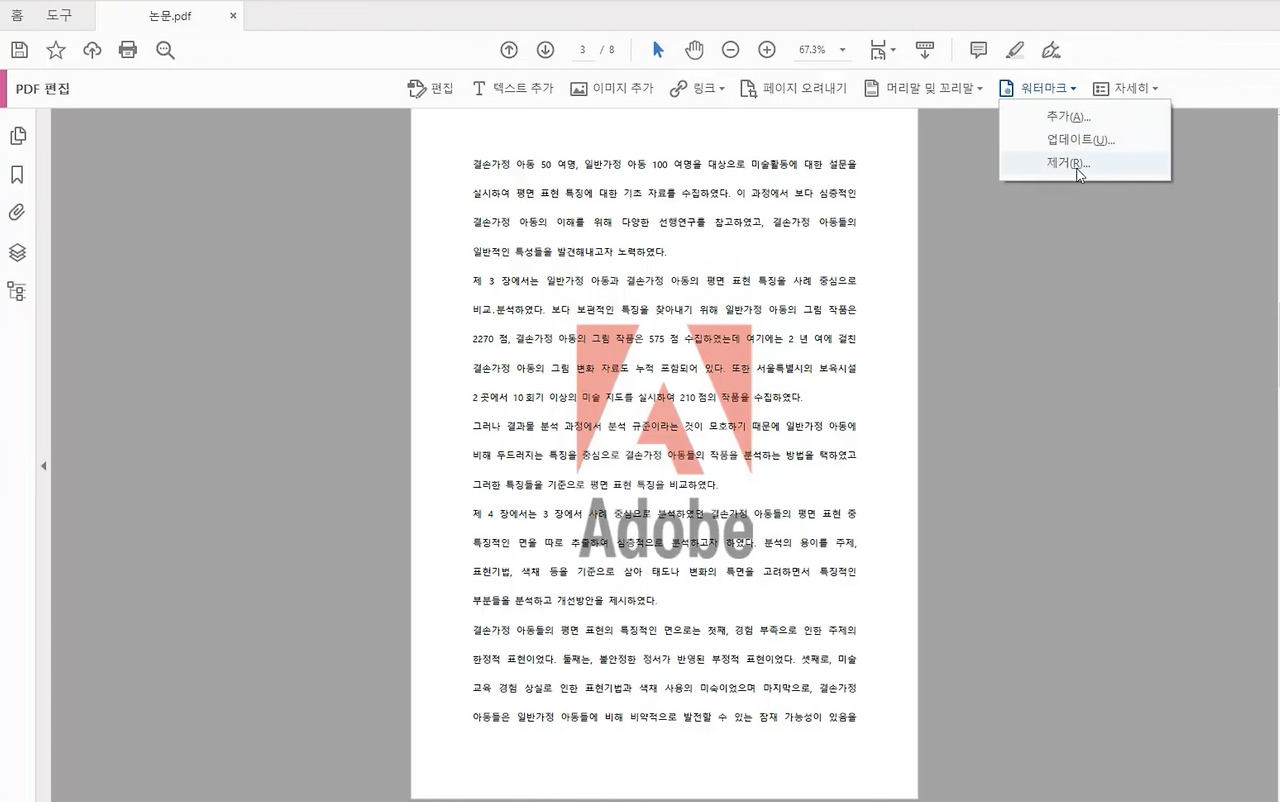Click the scrolling mode keyboard icon
The height and width of the screenshot is (802, 1280).
click(925, 50)
